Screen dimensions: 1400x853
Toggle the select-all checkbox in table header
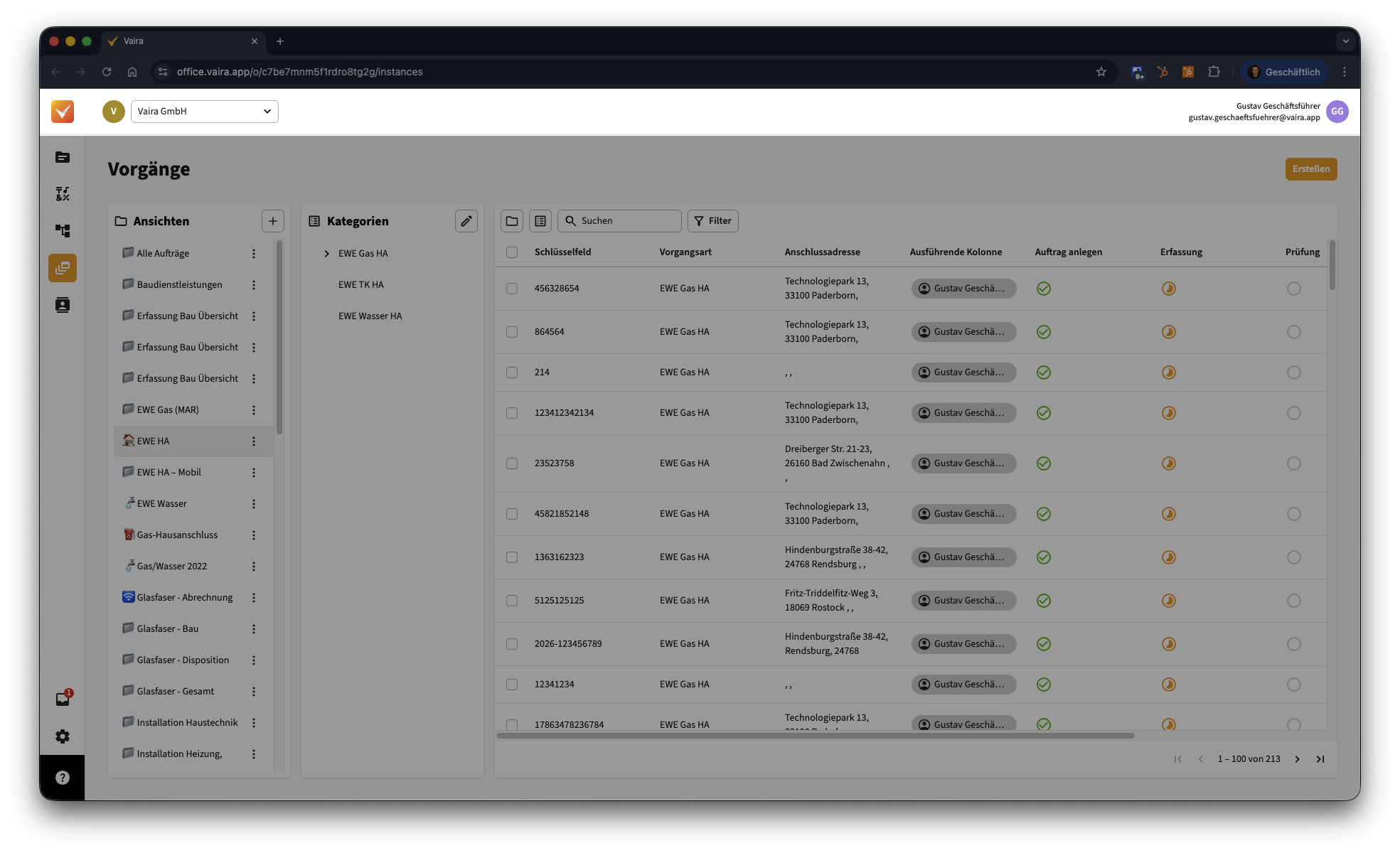pos(512,252)
